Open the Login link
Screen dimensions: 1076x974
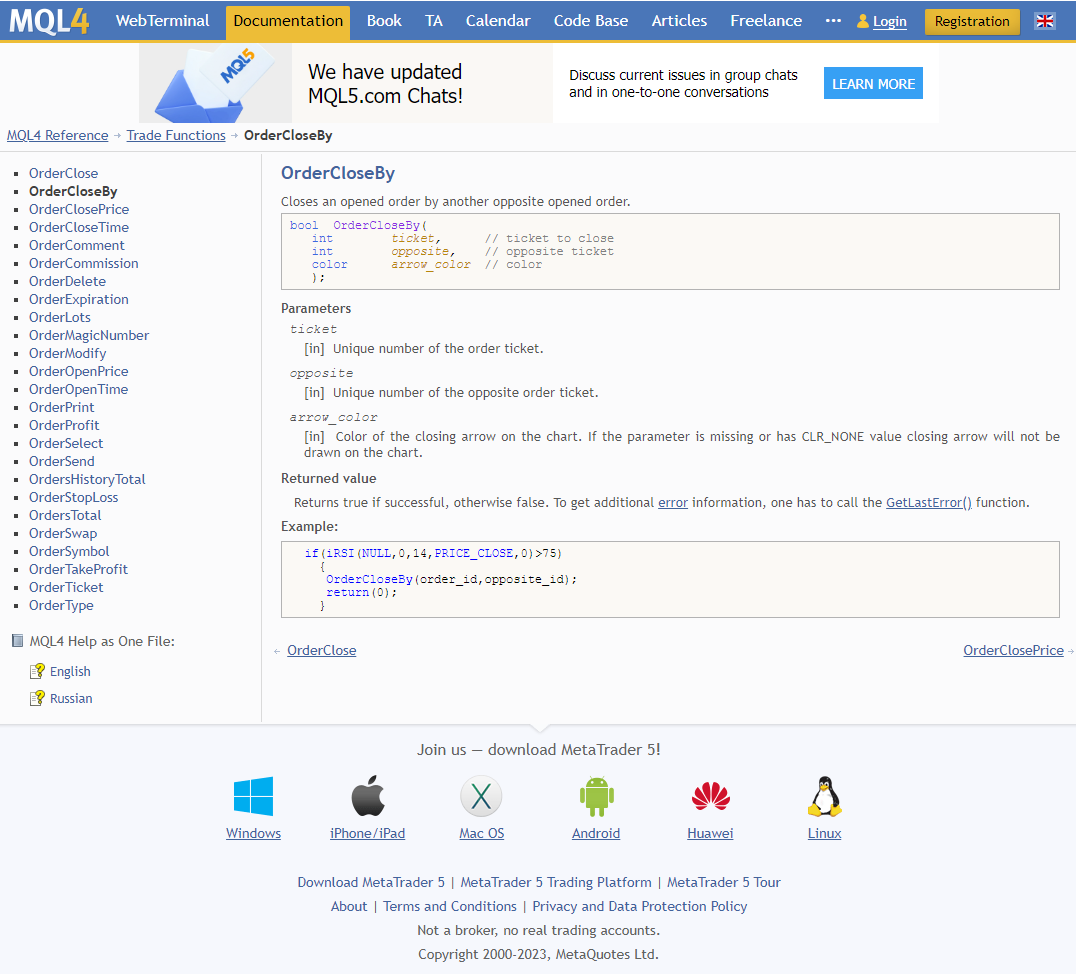pos(889,22)
